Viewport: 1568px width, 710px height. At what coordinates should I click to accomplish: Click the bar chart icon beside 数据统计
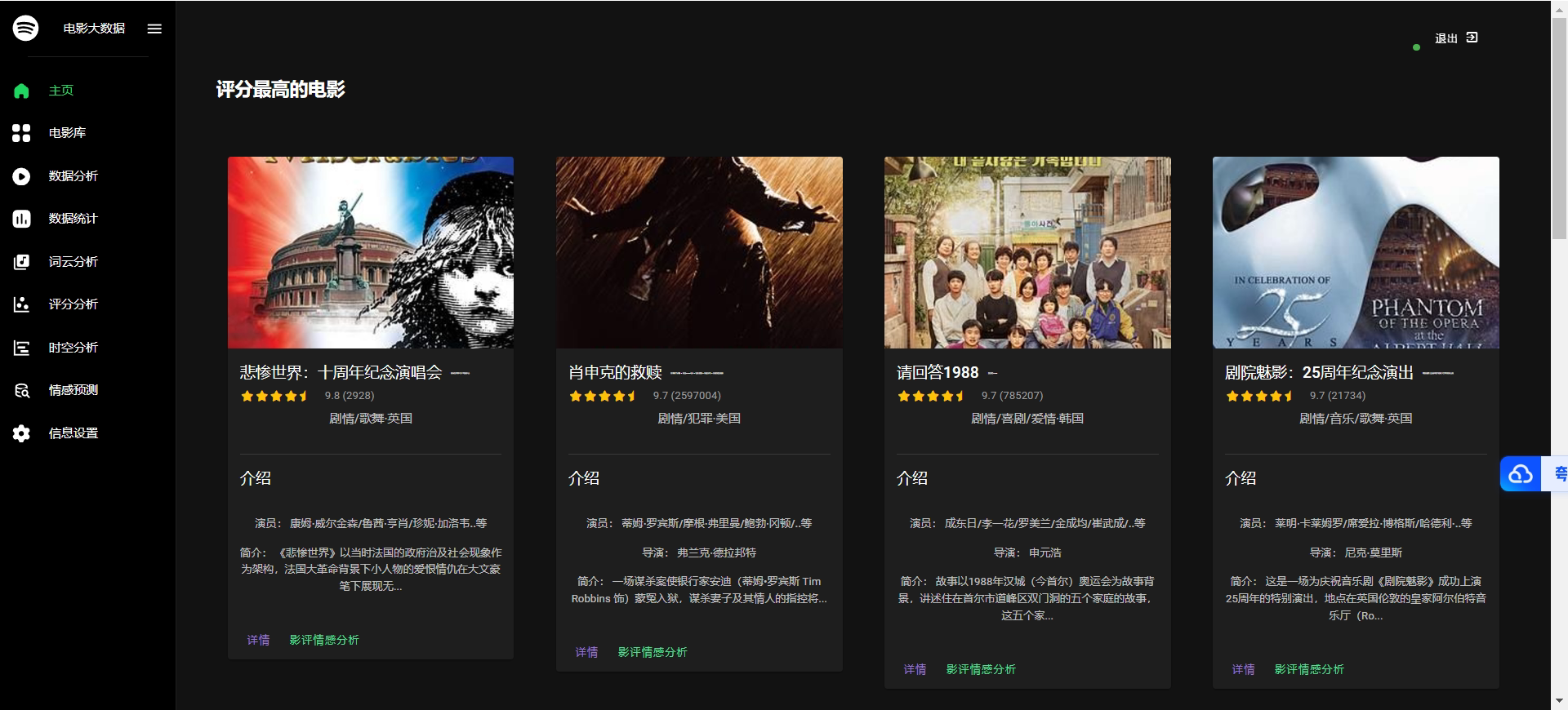tap(21, 219)
